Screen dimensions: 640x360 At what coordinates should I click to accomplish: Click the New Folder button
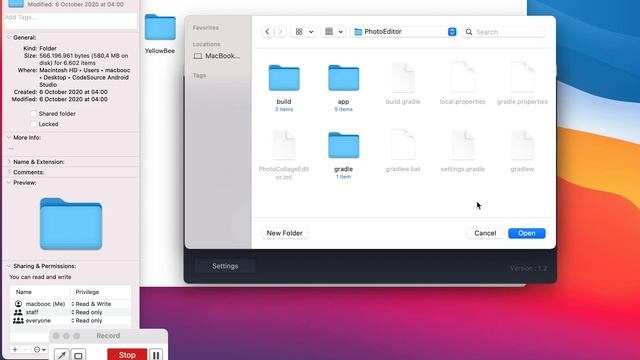pyautogui.click(x=284, y=233)
